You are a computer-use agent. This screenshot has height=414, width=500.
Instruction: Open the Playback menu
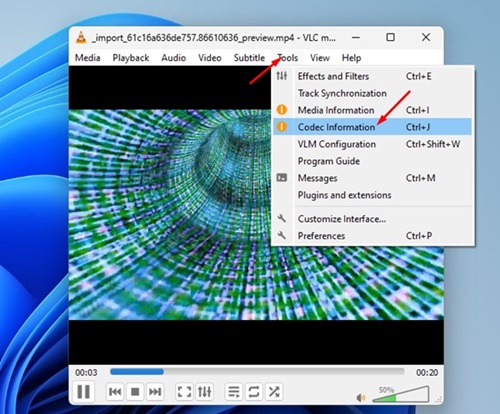pyautogui.click(x=131, y=58)
